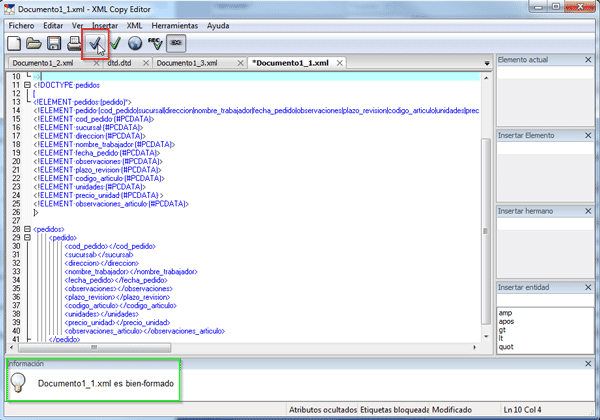Collapse the pedidos element fold at line 28

[27, 229]
